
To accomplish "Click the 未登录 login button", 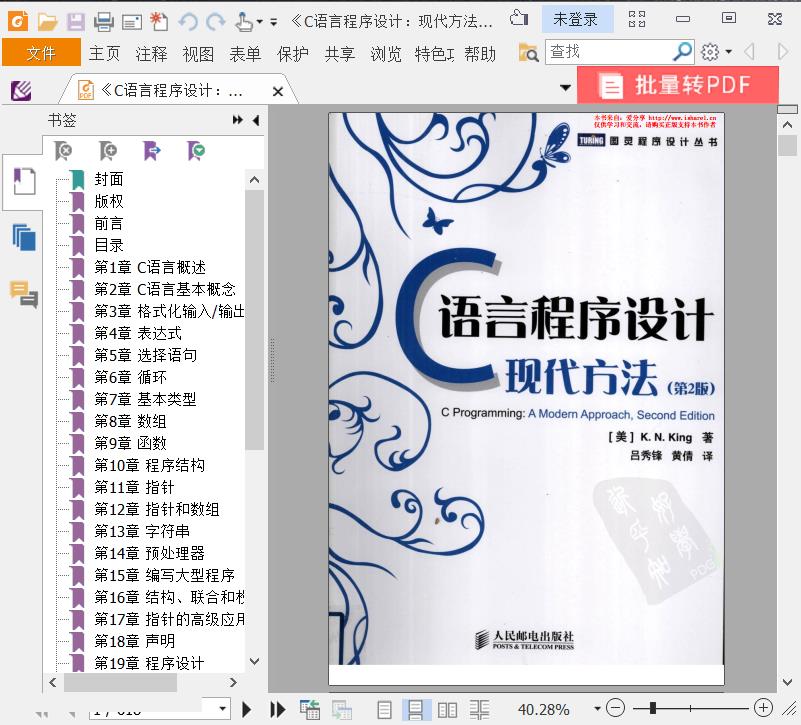I will point(576,19).
